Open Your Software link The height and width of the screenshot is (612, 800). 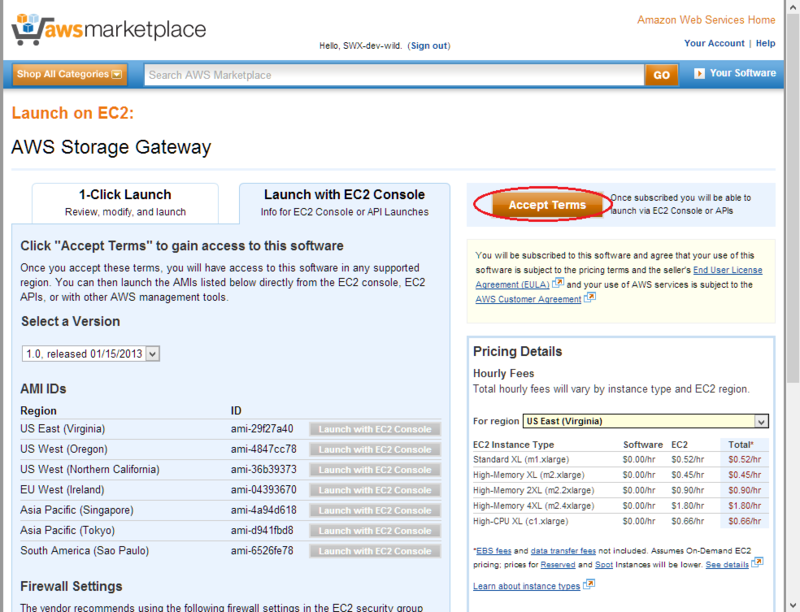click(x=743, y=73)
